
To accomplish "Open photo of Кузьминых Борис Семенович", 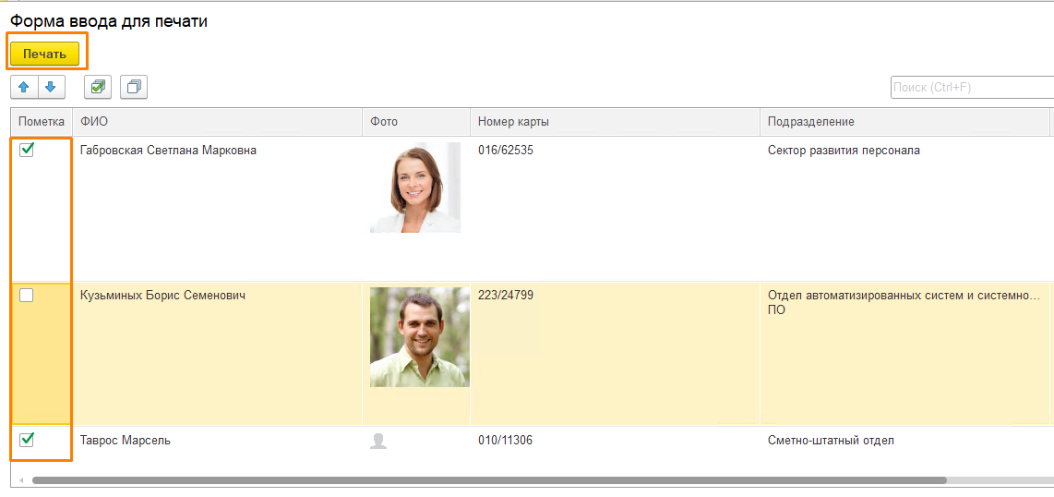I will [x=419, y=337].
